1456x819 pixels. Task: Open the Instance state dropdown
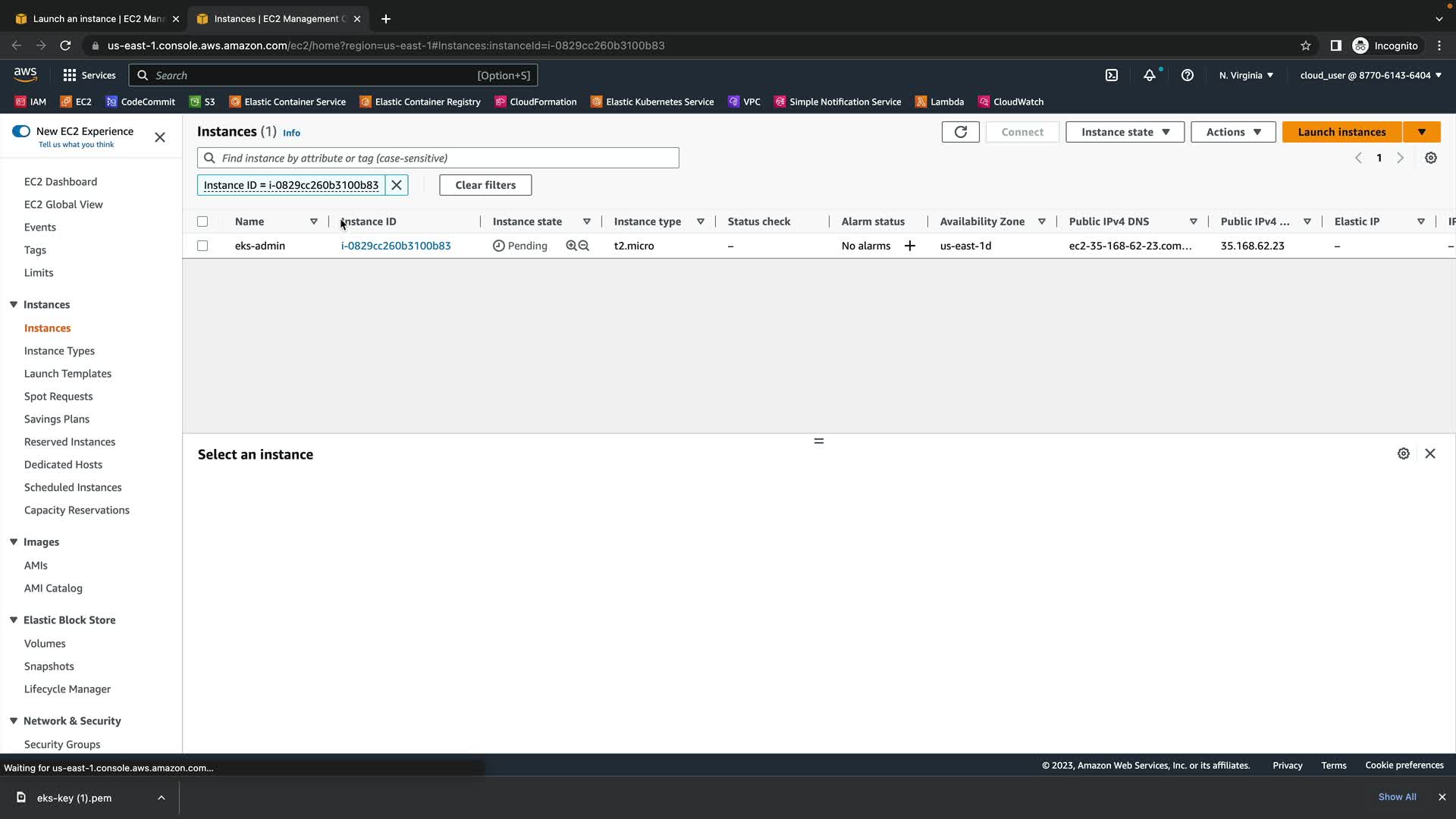[x=1125, y=132]
